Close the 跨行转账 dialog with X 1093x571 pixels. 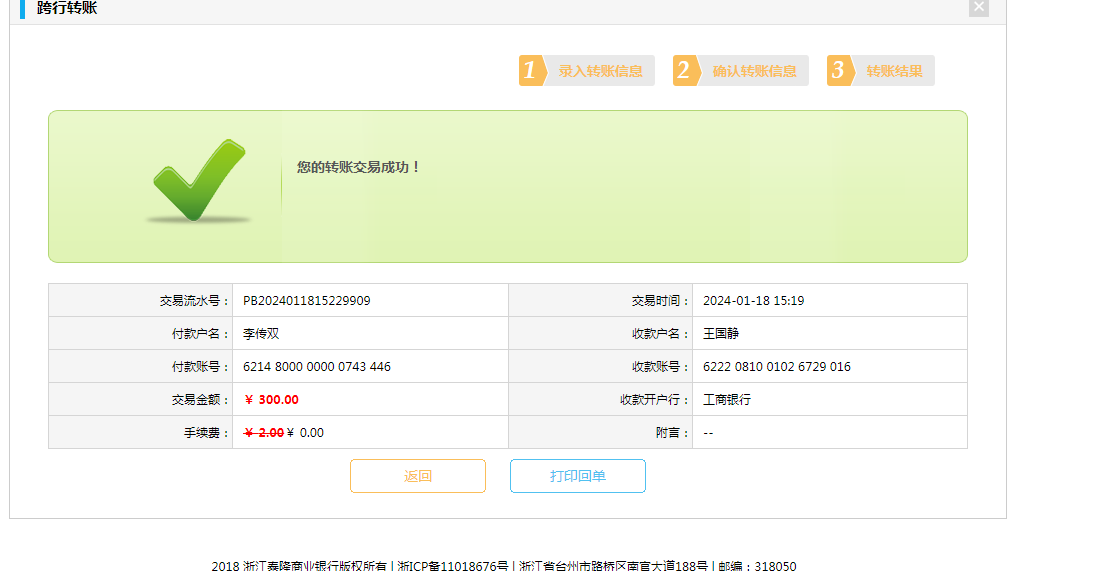click(978, 7)
